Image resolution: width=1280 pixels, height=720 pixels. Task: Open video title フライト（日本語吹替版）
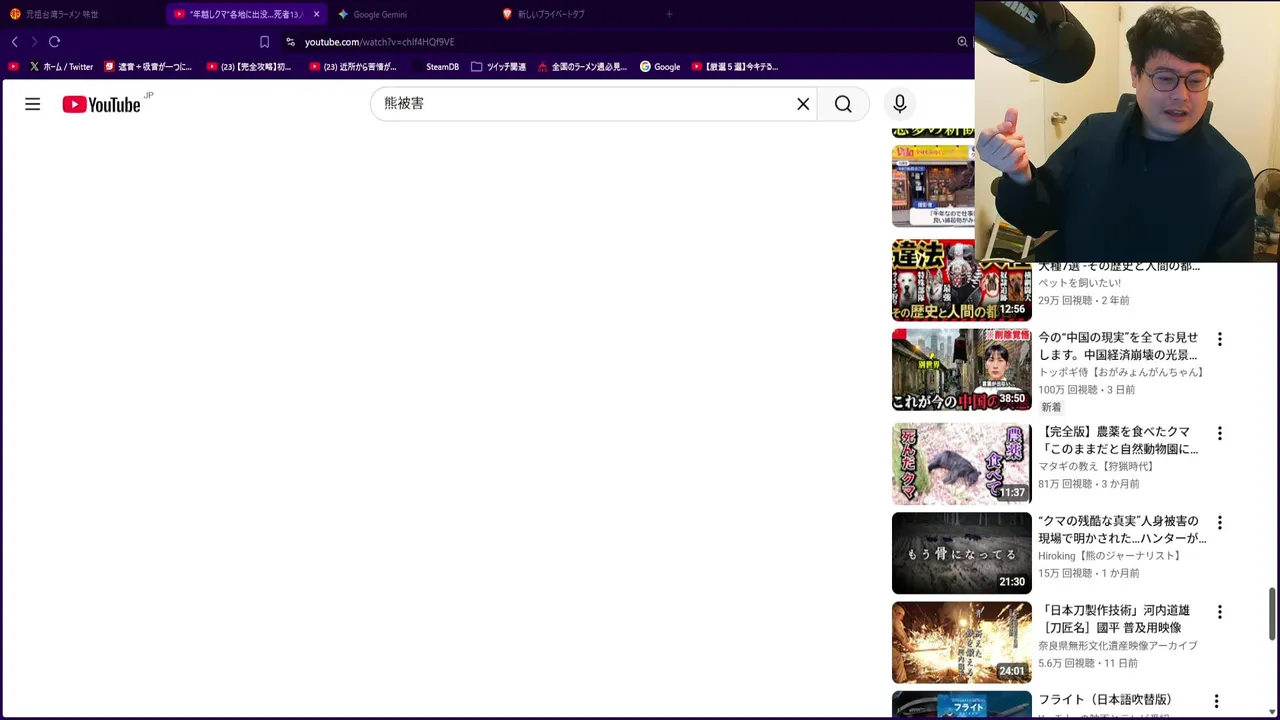pos(1105,700)
